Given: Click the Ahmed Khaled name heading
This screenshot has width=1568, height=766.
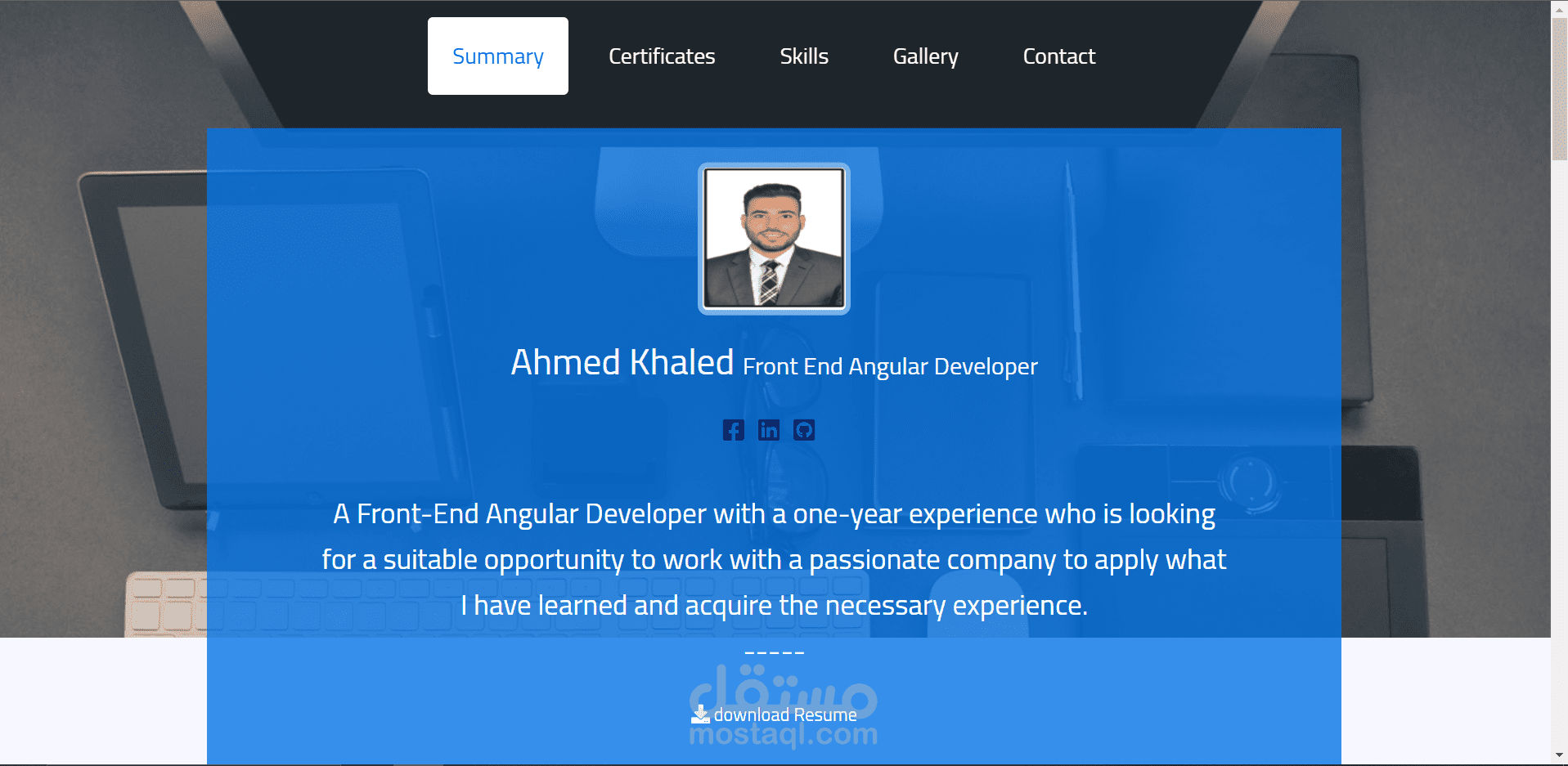Looking at the screenshot, I should click(622, 362).
